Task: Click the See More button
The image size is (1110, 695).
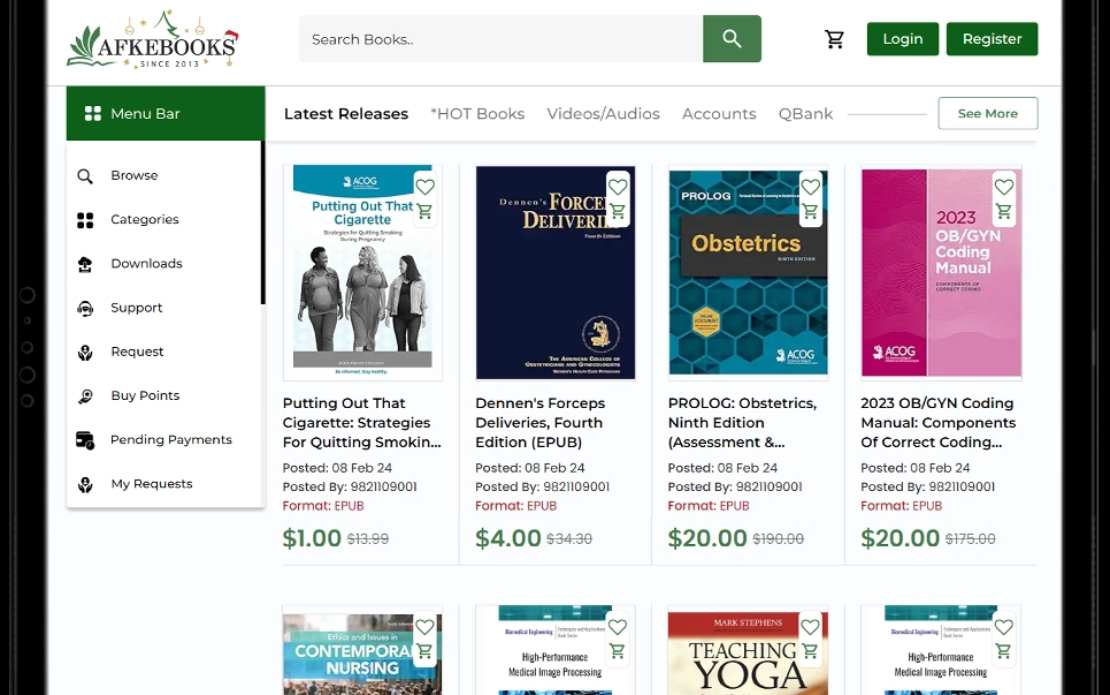Action: coord(988,113)
